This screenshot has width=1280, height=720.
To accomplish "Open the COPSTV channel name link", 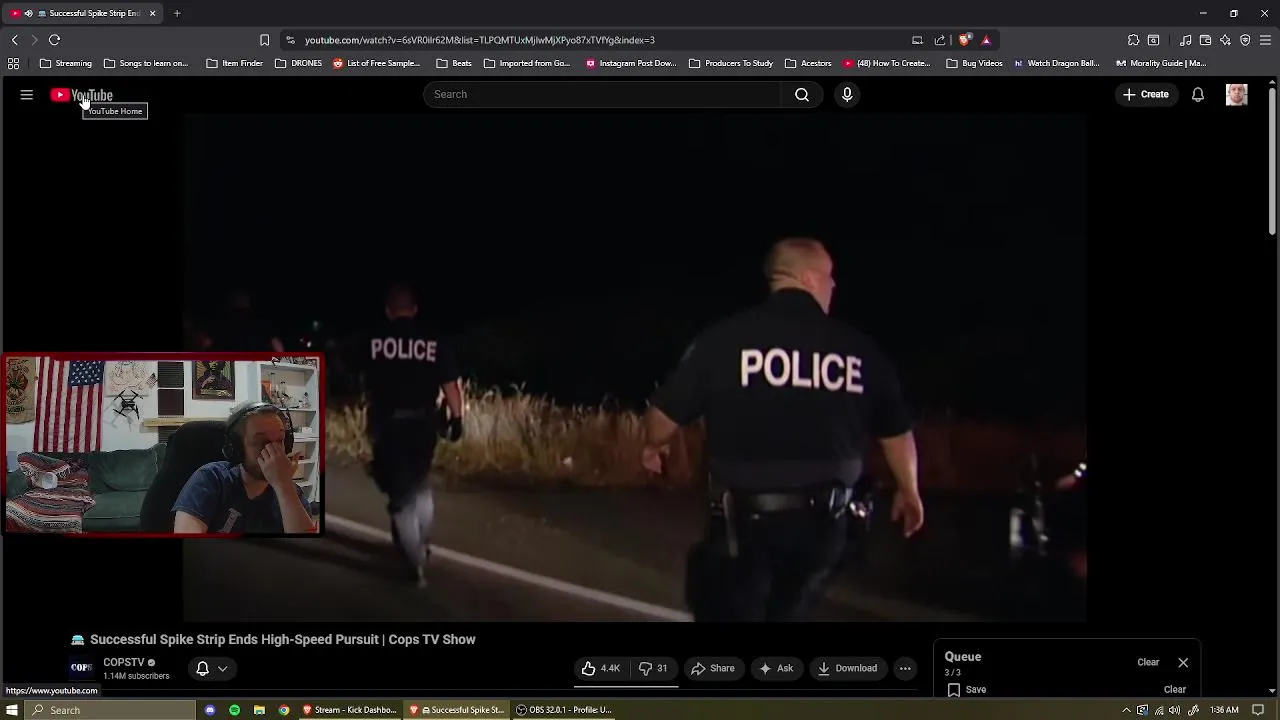I will click(124, 662).
